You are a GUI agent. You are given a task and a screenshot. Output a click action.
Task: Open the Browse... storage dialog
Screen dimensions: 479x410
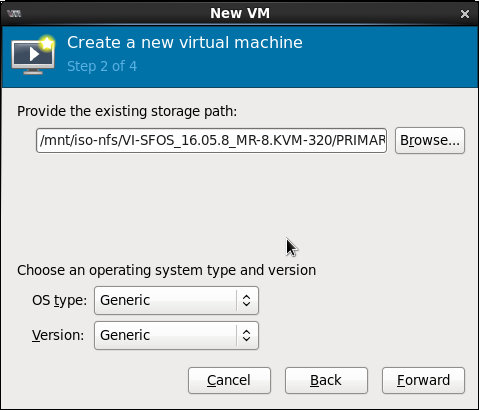click(430, 140)
